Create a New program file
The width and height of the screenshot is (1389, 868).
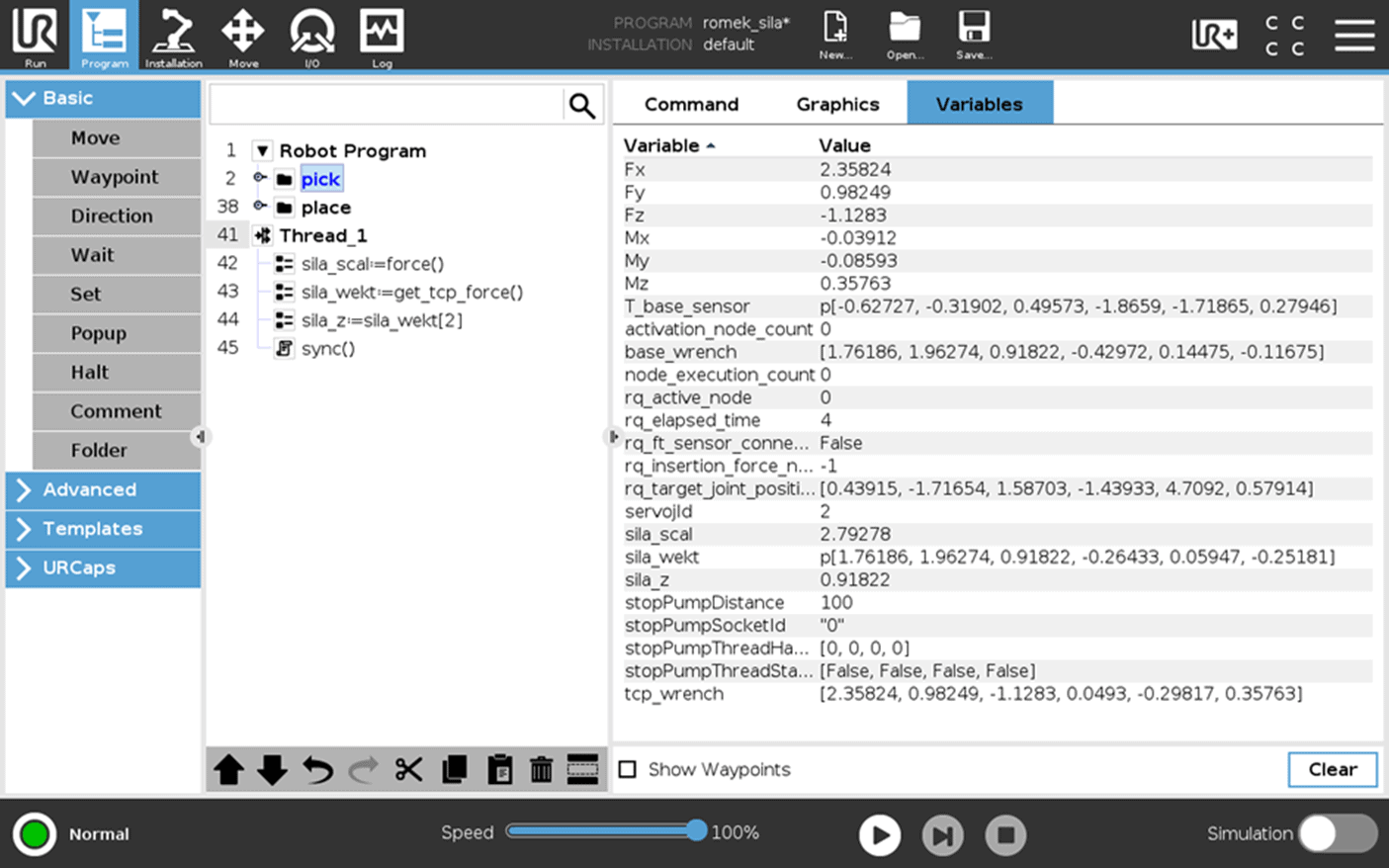(835, 36)
